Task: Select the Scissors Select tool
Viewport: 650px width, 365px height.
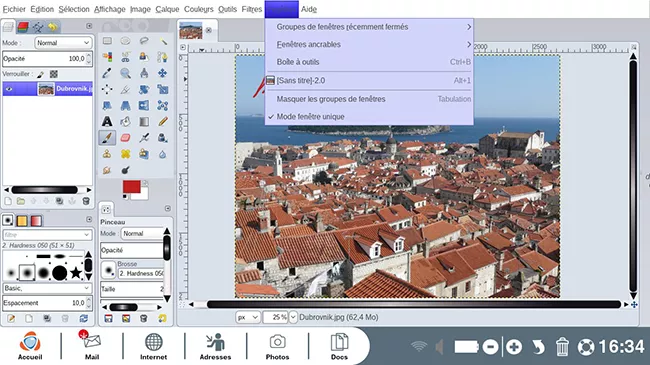Action: [125, 57]
